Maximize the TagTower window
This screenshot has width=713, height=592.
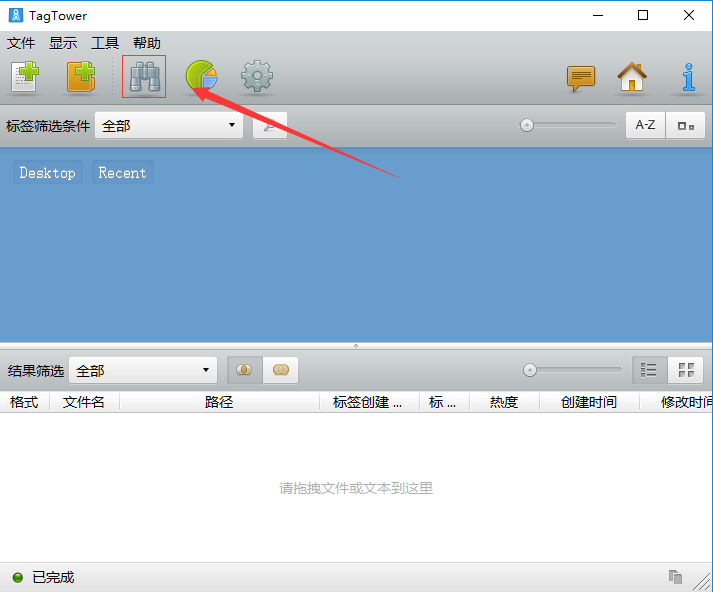click(643, 15)
